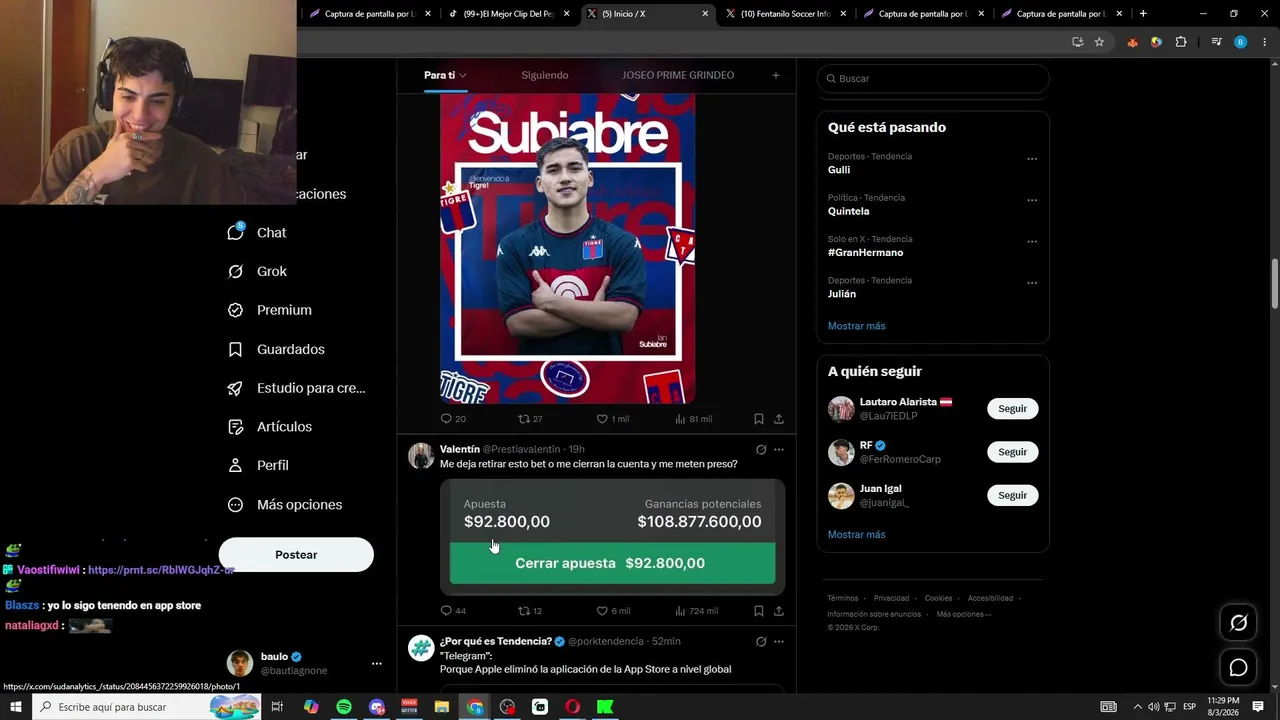Click the Buscar search field
1280x720 pixels.
click(x=933, y=78)
